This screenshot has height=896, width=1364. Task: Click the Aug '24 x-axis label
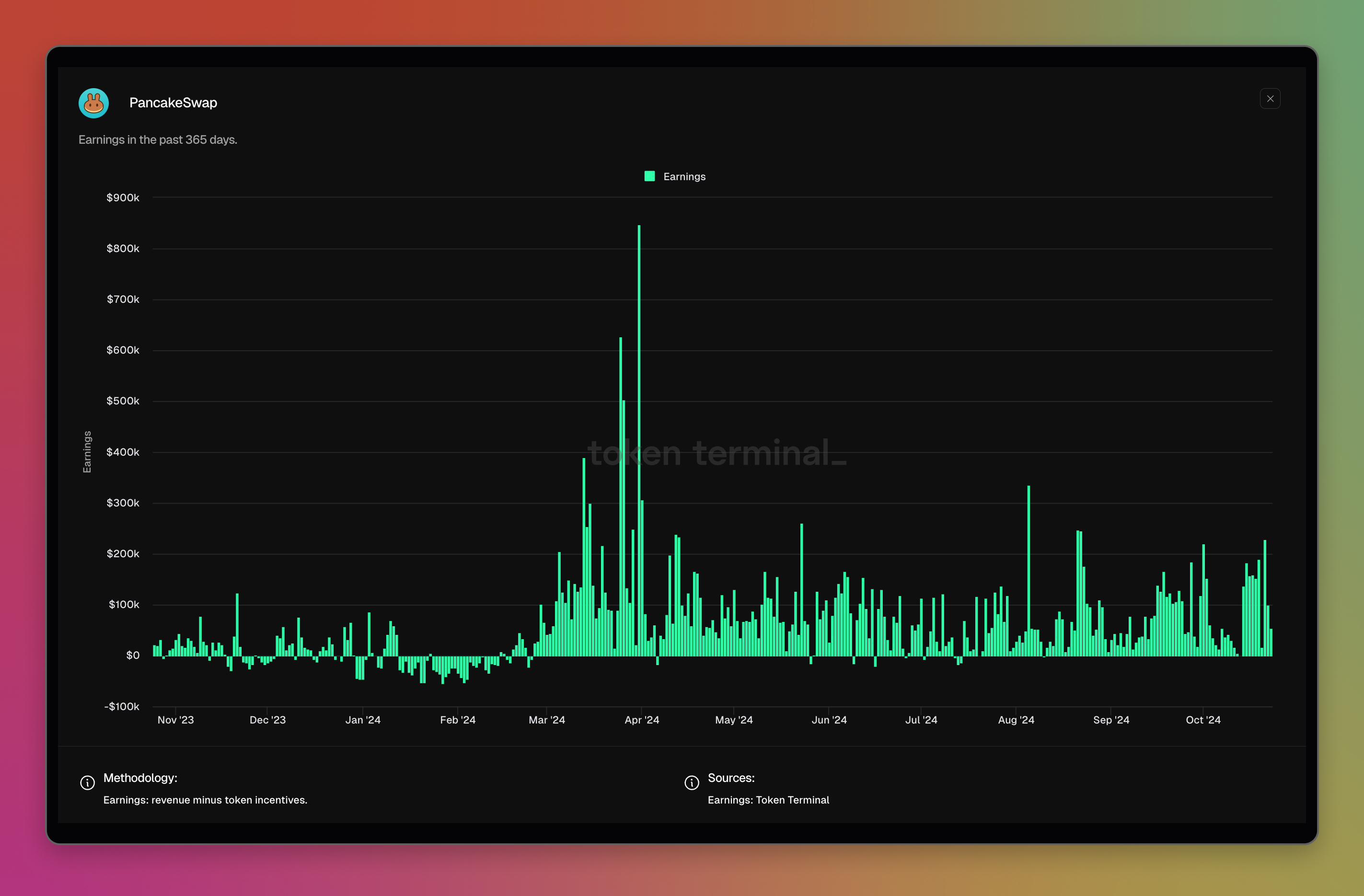(1016, 720)
